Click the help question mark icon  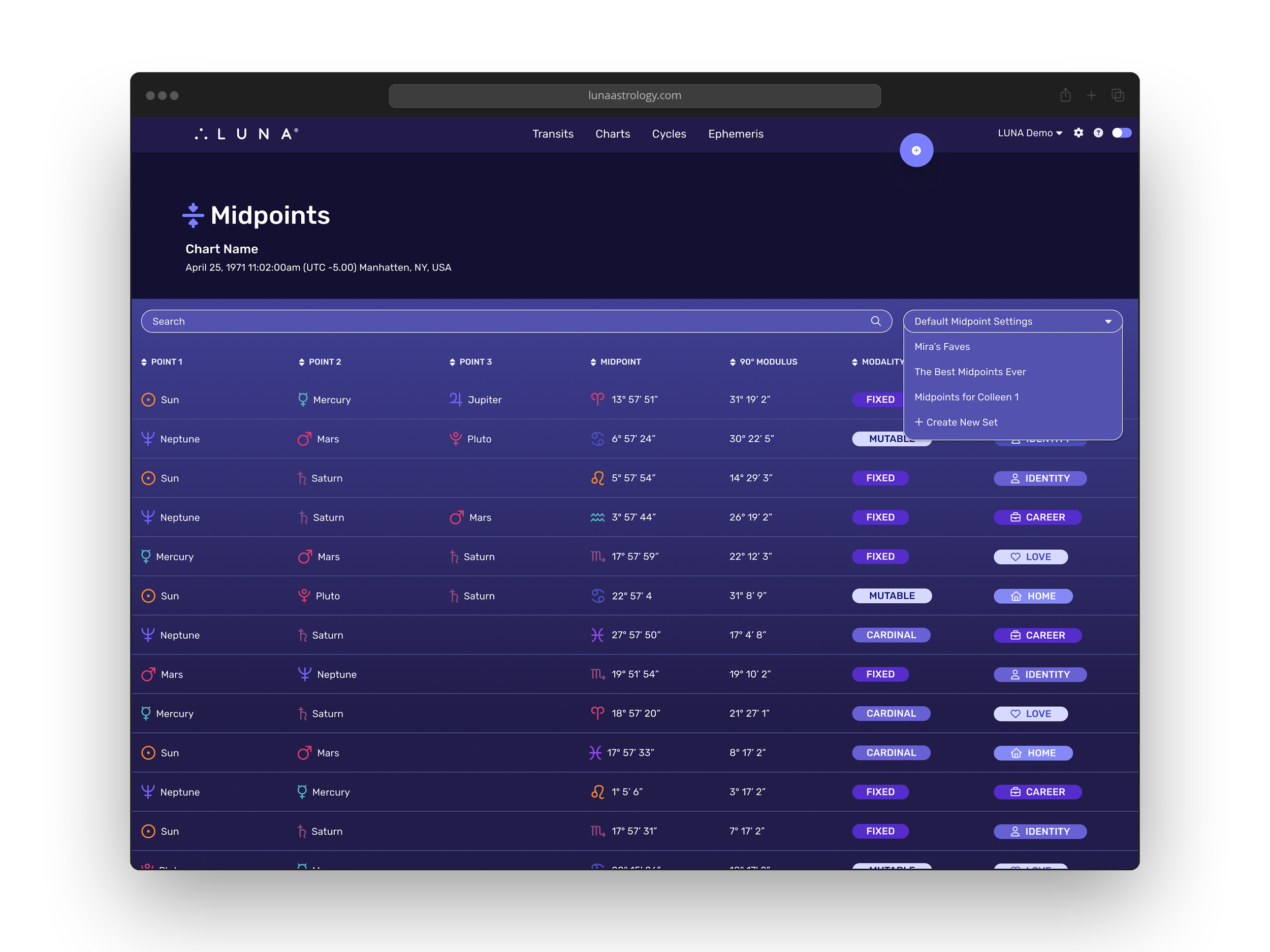[x=1098, y=133]
